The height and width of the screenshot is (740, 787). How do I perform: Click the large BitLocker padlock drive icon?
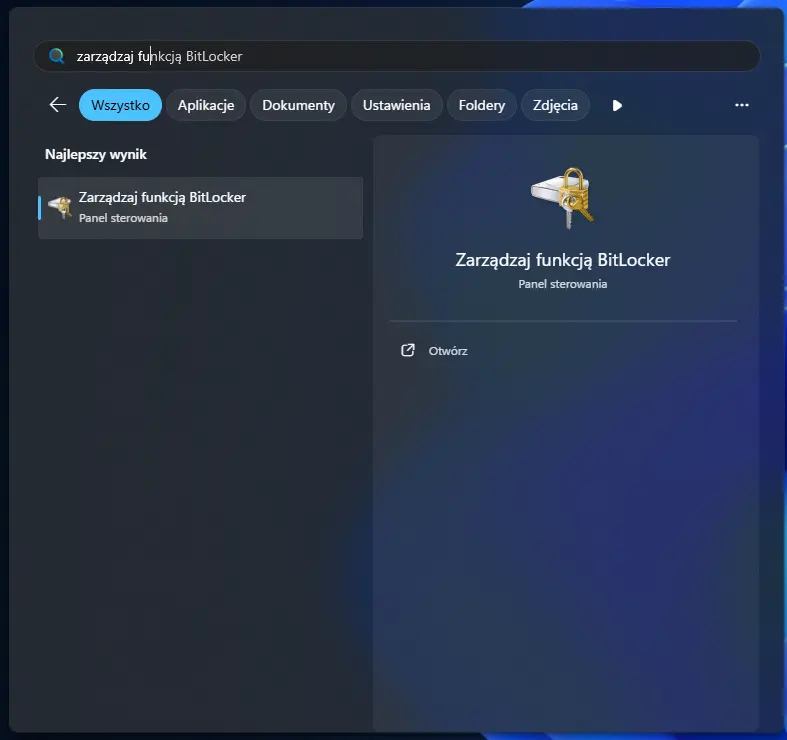point(563,198)
